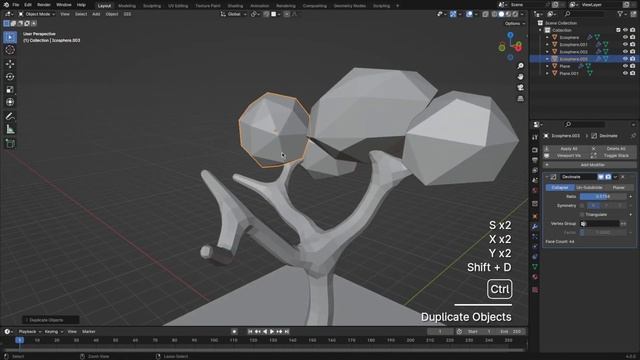Select the Annotate tool
Screen dimensions: 640x360
tap(10, 117)
